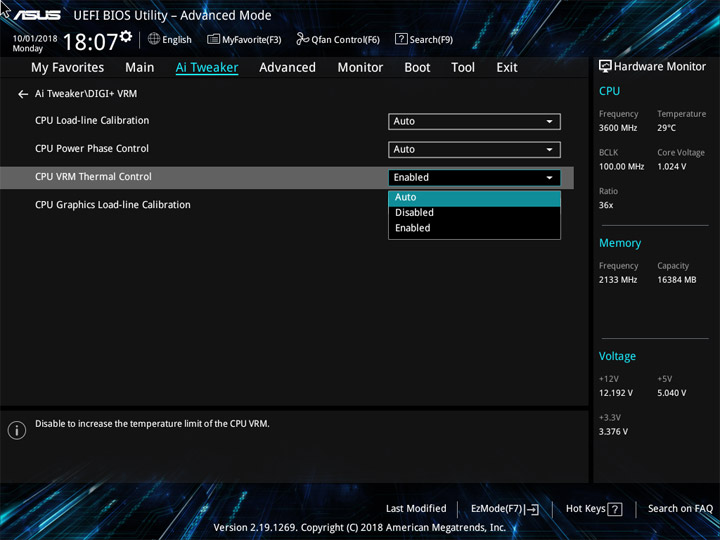
Task: Select the Ai Tweaker tab
Action: tap(207, 68)
